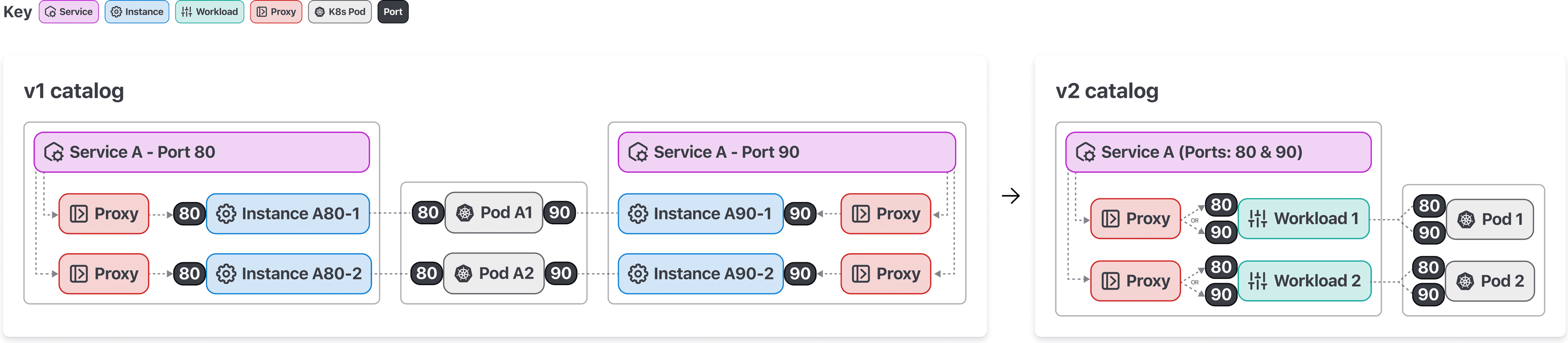Image resolution: width=1568 pixels, height=343 pixels.
Task: Select the Port badge in the key
Action: pyautogui.click(x=392, y=12)
